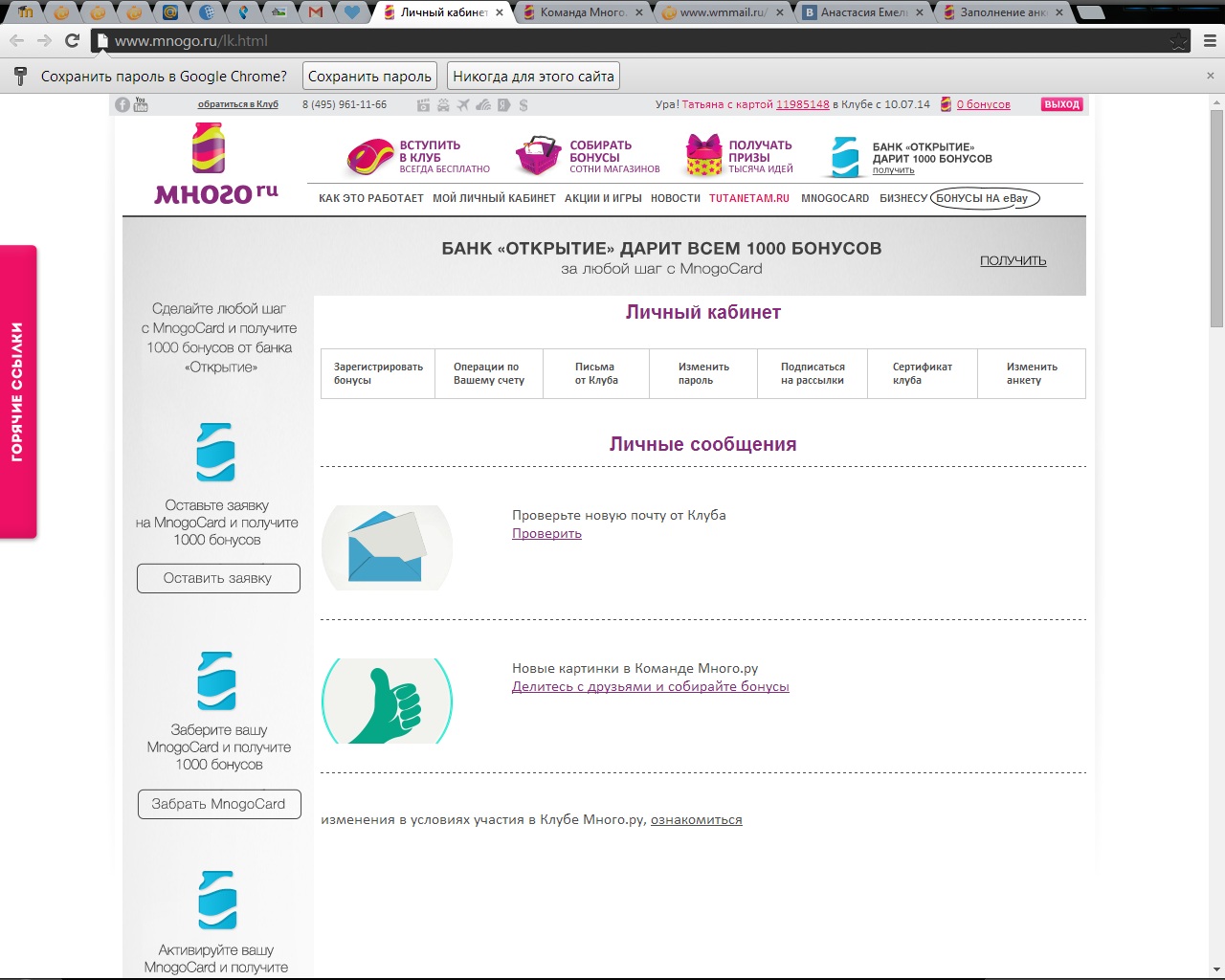Open the ГОРЯЧИЕ ССЫЛКИ side tab
The height and width of the screenshot is (980, 1225).
[17, 392]
